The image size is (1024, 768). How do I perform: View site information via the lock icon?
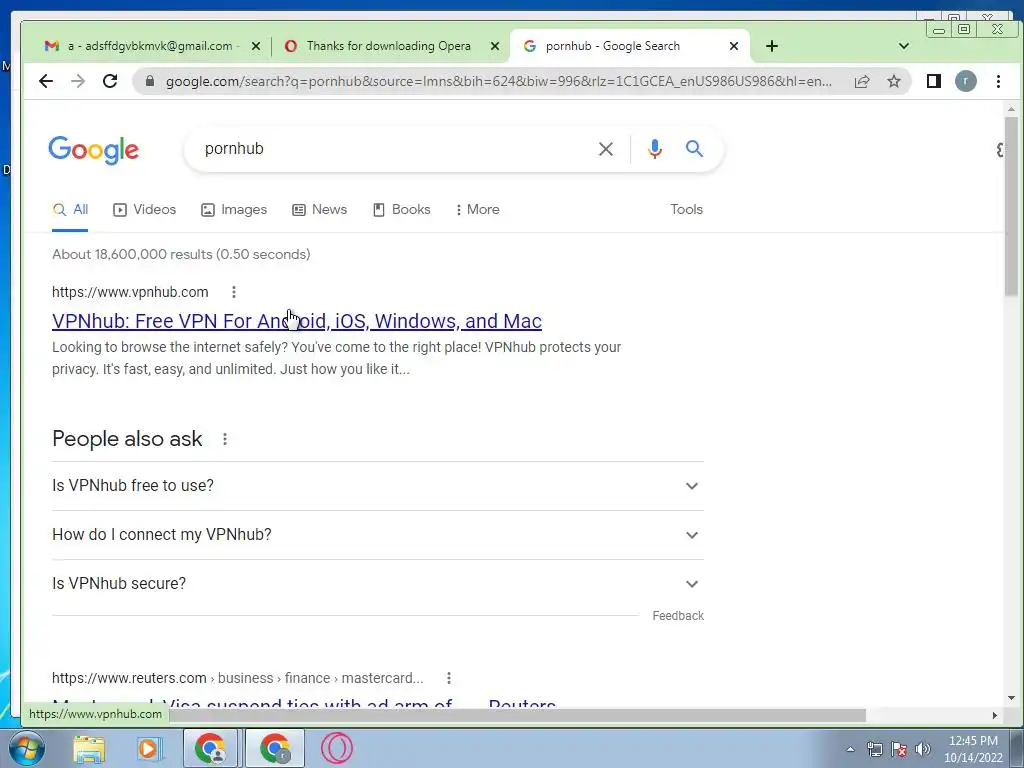[x=150, y=81]
